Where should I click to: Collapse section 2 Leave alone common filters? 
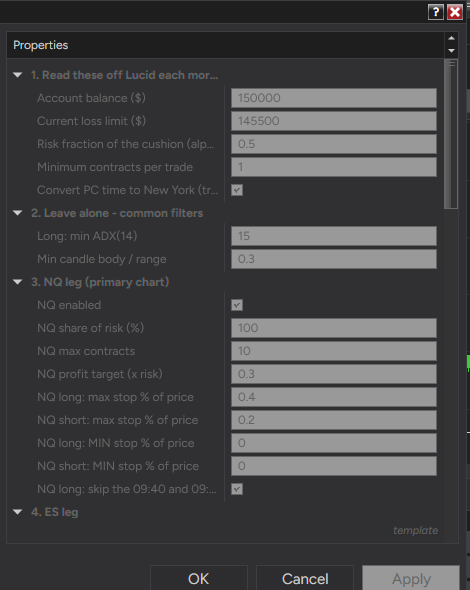pyautogui.click(x=18, y=213)
